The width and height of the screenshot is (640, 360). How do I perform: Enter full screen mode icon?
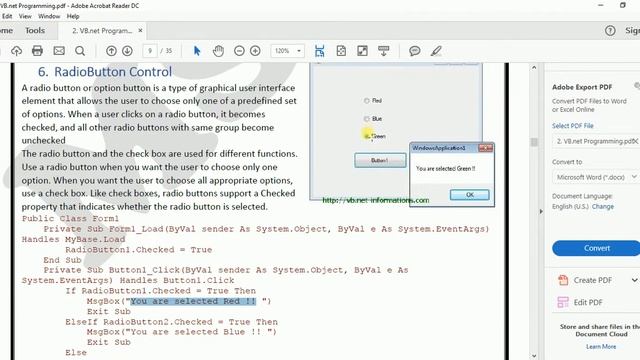(362, 51)
